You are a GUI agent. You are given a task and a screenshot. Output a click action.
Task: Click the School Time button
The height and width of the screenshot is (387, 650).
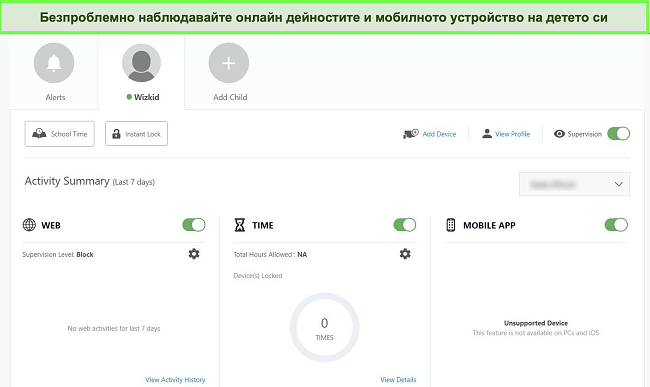(59, 134)
